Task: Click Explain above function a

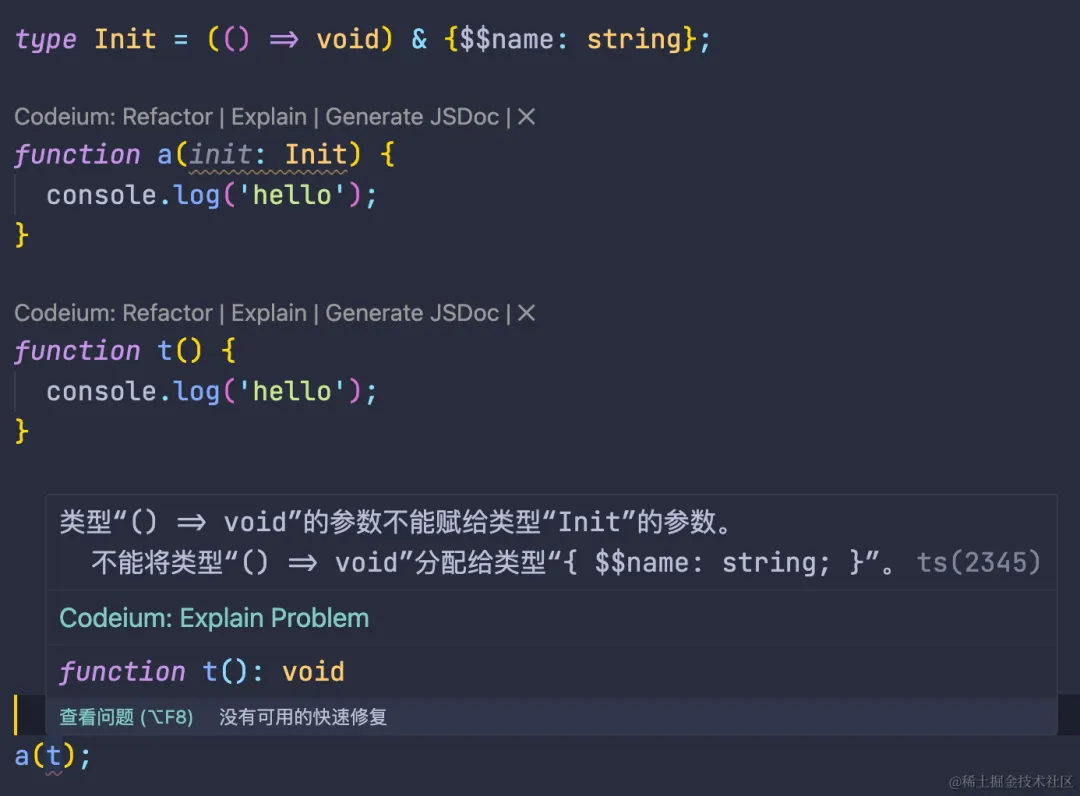Action: tap(269, 117)
